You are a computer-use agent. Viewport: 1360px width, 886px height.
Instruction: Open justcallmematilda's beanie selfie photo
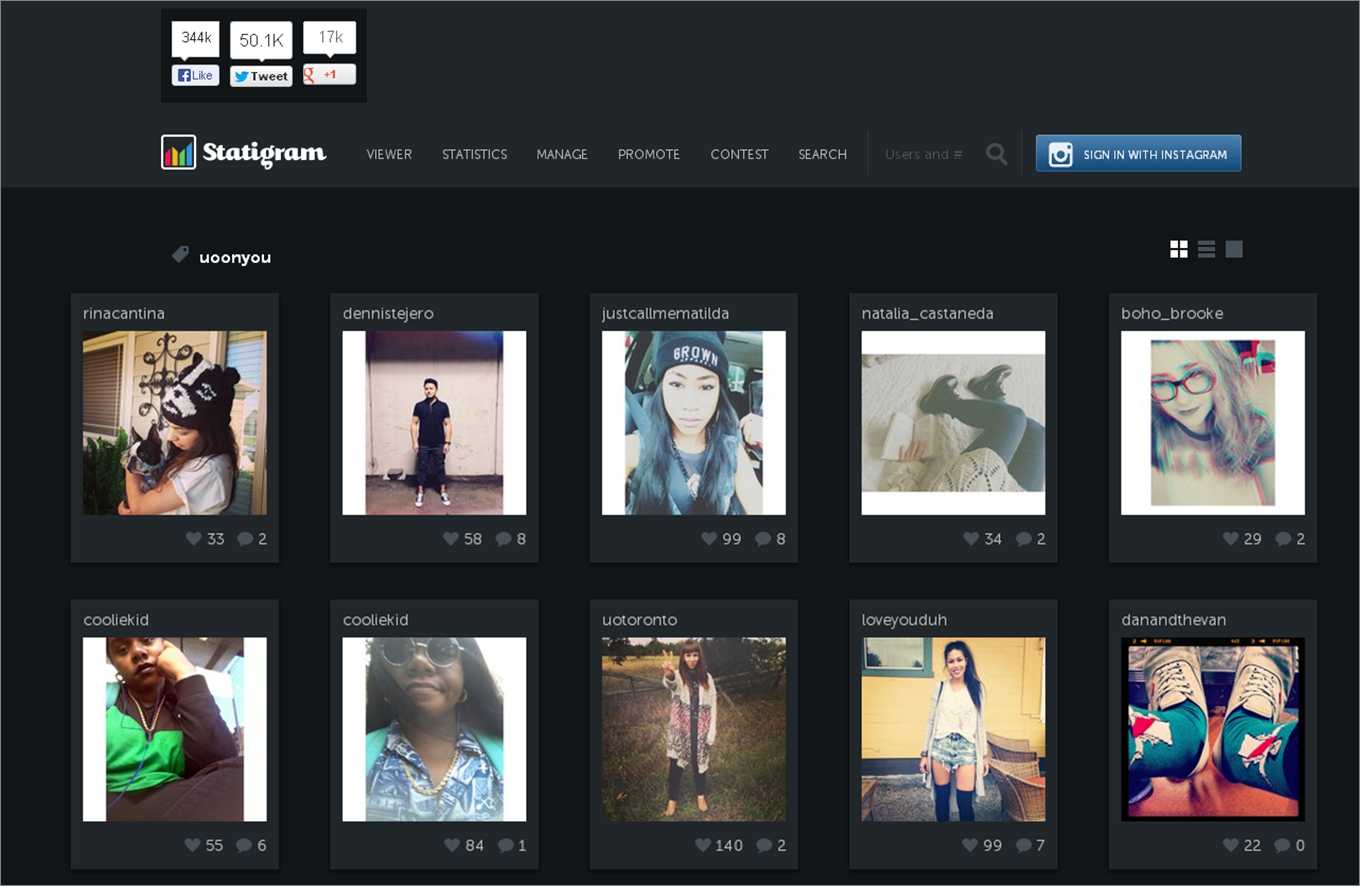pyautogui.click(x=694, y=423)
